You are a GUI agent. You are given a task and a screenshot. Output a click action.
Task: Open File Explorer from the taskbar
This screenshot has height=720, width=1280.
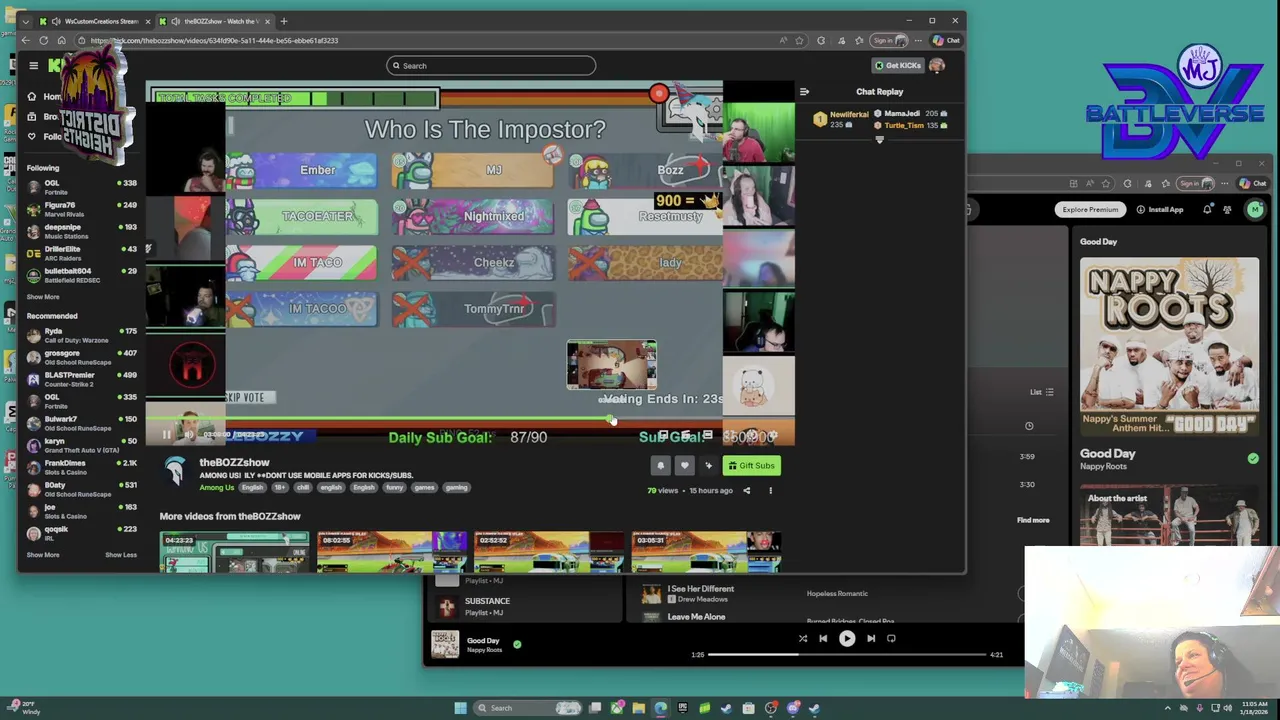(x=638, y=708)
